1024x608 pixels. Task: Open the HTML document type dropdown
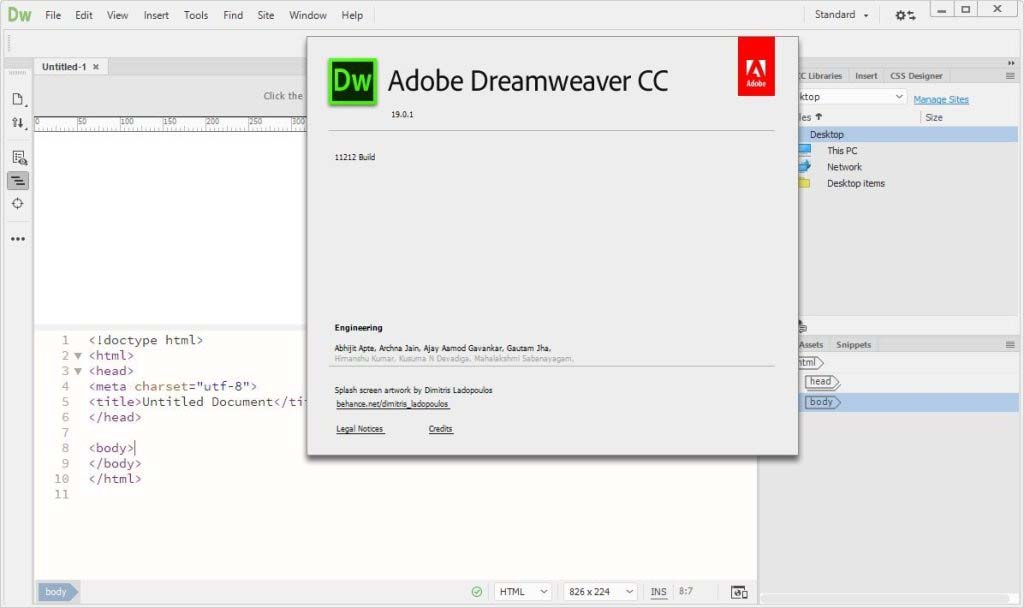click(x=523, y=592)
